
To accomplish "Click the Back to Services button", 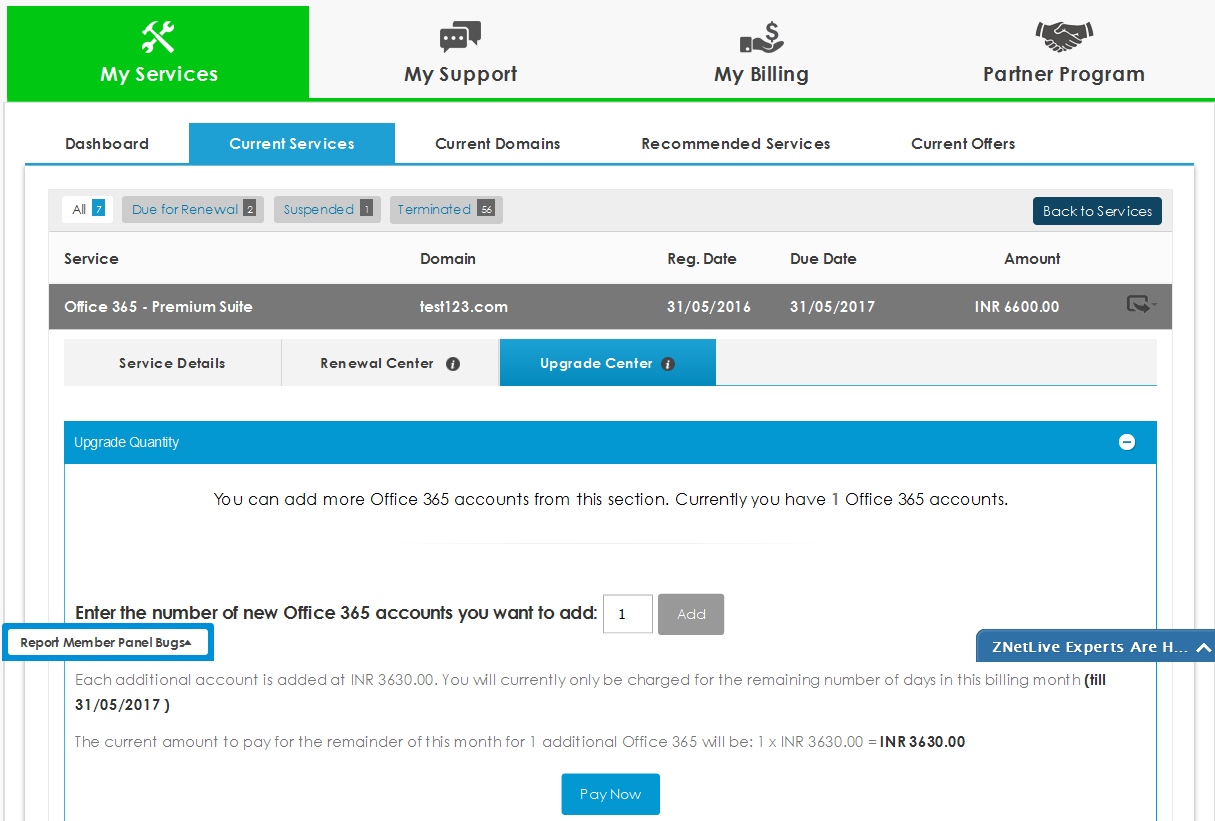I will click(x=1097, y=210).
